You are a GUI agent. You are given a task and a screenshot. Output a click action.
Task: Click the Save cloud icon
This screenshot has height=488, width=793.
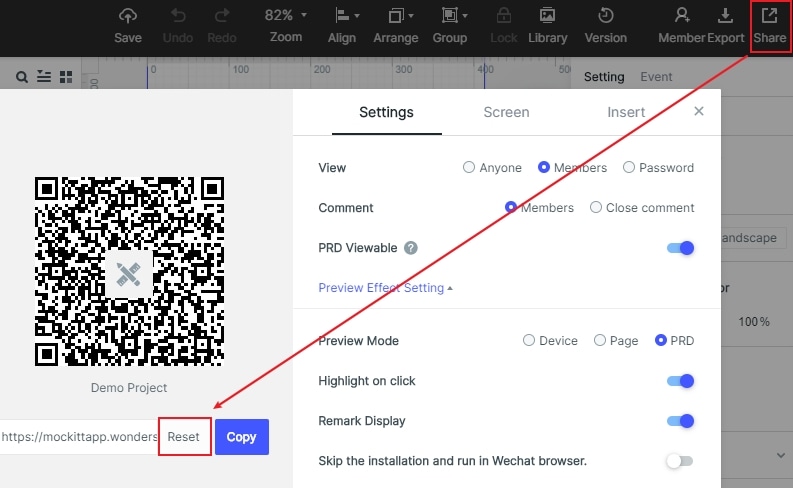point(127,16)
